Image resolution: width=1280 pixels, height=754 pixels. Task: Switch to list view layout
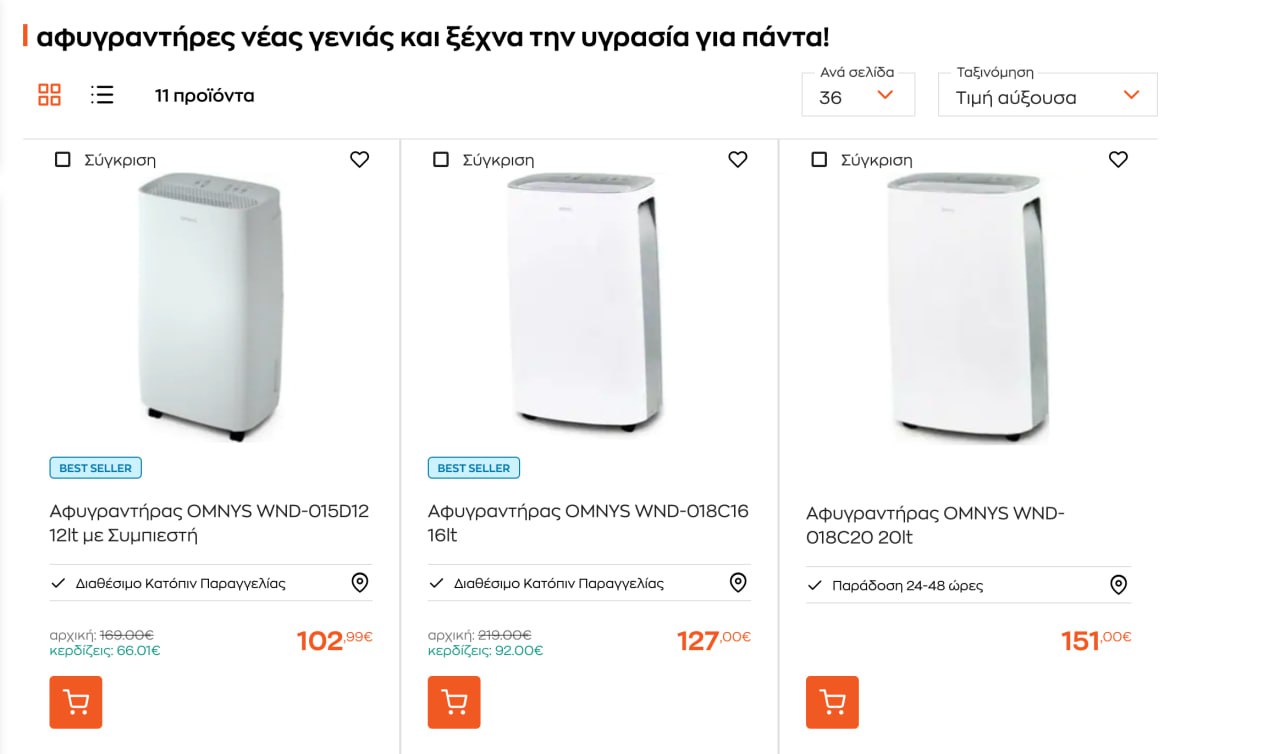pos(102,95)
